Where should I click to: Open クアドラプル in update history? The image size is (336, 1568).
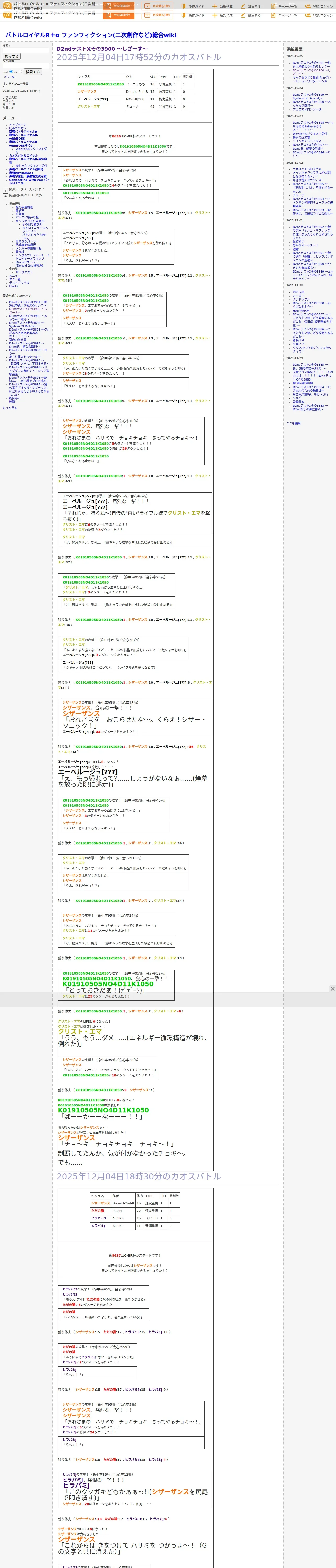[301, 299]
